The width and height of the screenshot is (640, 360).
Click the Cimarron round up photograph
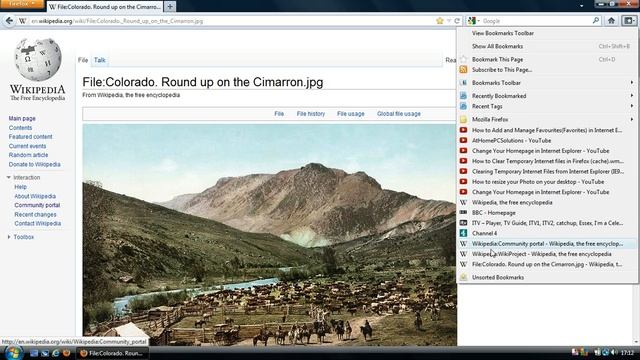click(x=269, y=235)
